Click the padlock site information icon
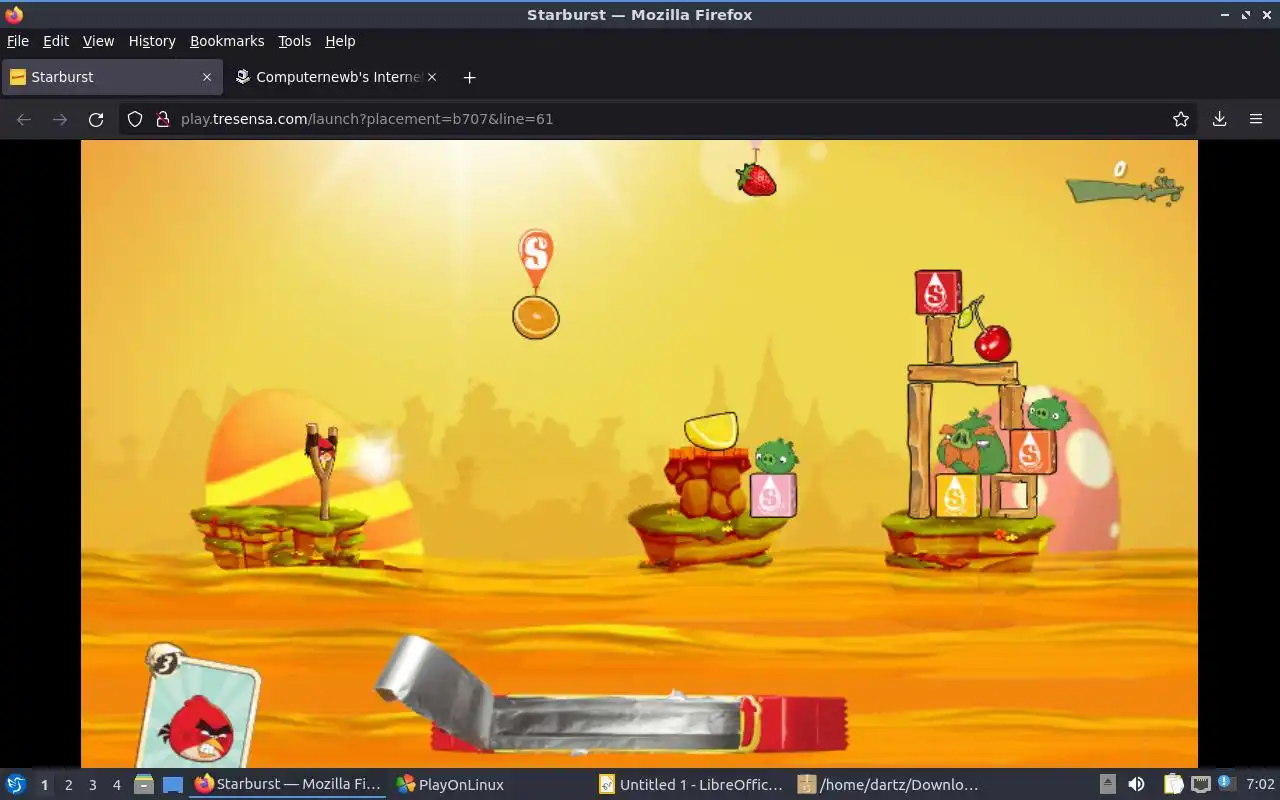Viewport: 1280px width, 800px height. point(163,119)
